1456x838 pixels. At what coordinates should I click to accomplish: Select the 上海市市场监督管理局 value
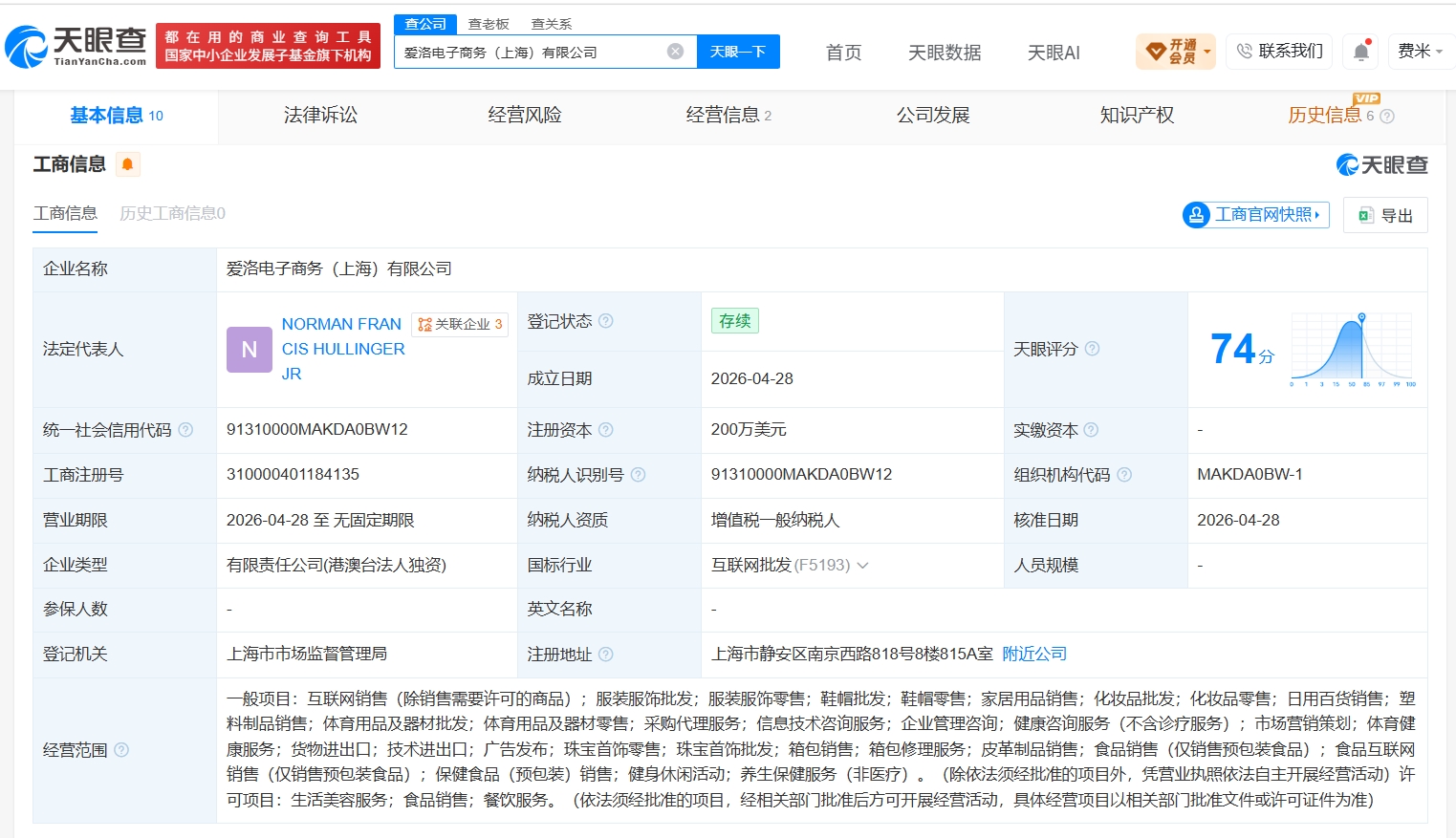click(307, 655)
